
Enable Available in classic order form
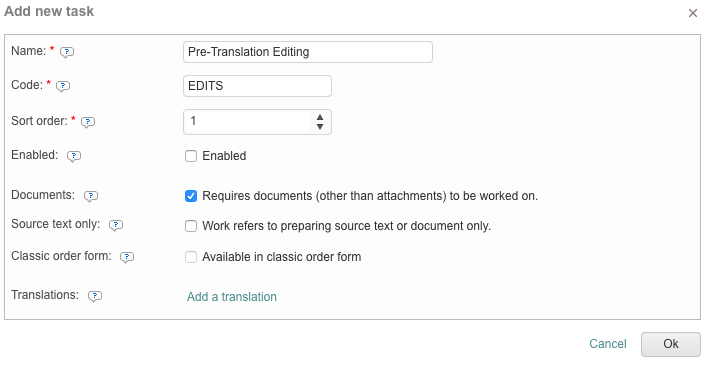[191, 257]
